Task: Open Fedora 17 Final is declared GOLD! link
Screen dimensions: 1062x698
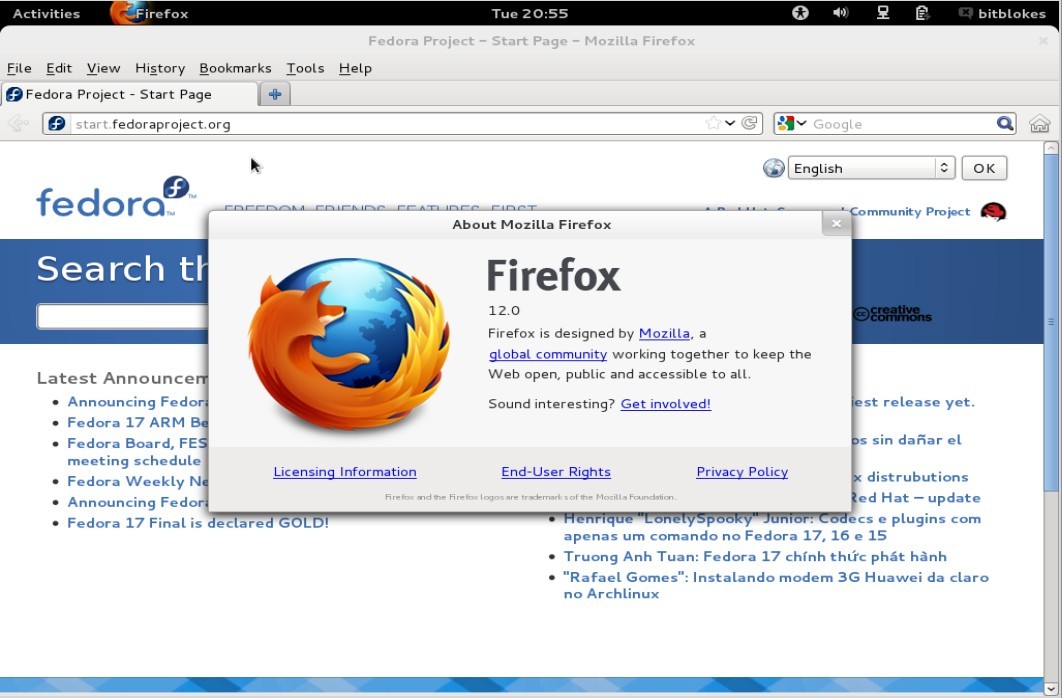Action: click(x=198, y=523)
